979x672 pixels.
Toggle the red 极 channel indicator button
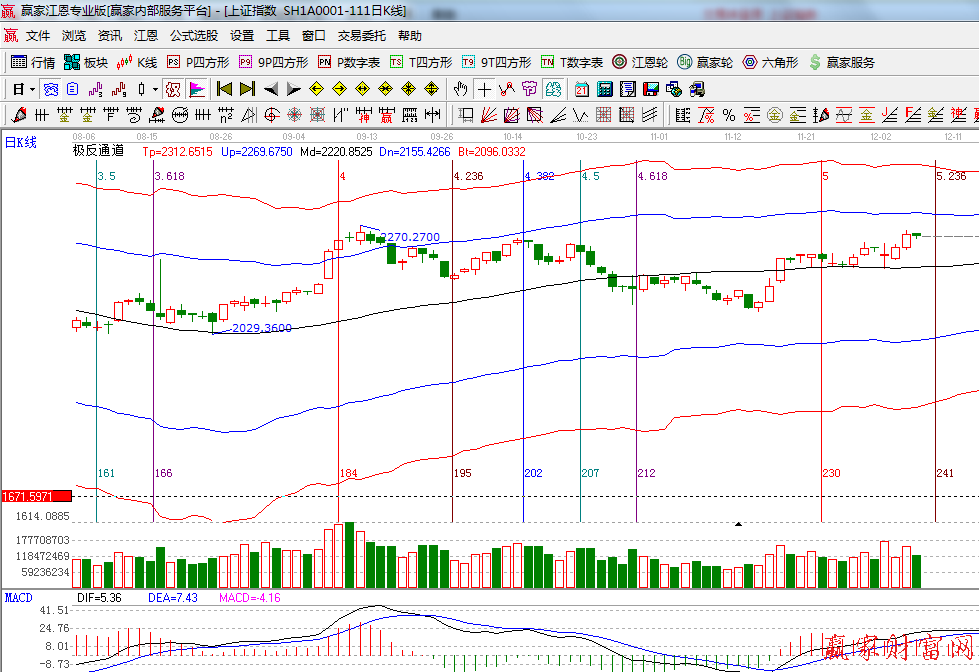(x=172, y=89)
